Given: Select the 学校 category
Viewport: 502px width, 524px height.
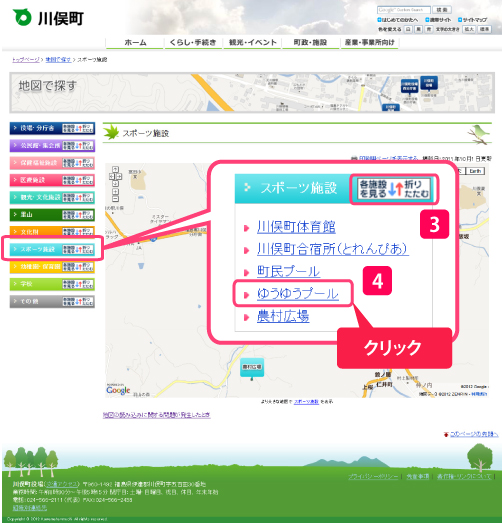Looking at the screenshot, I should 36,284.
